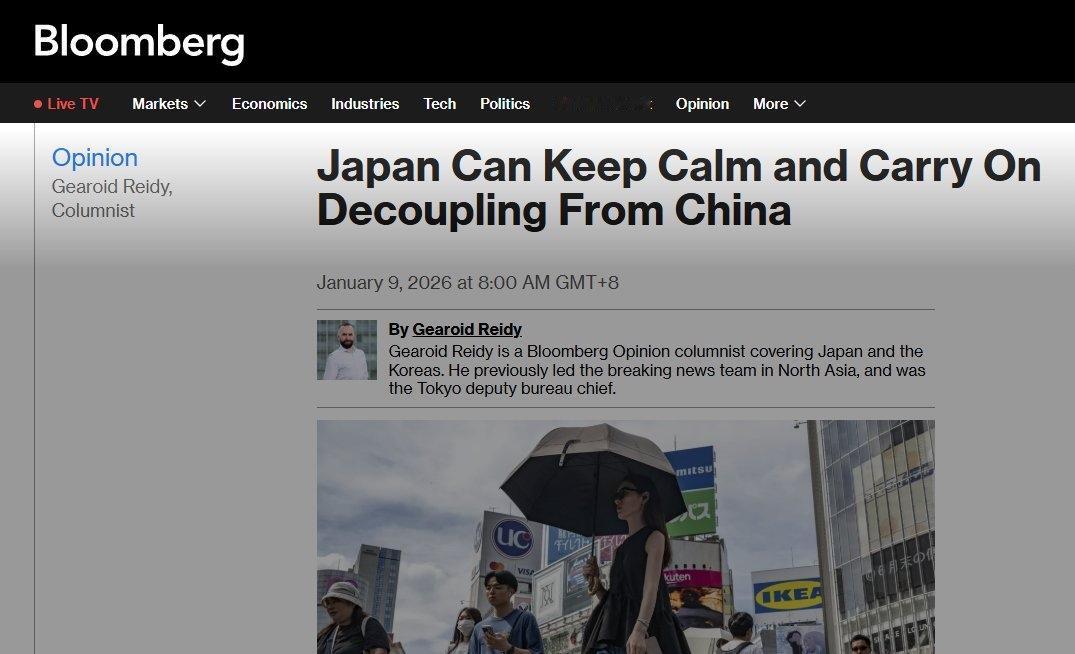
Task: Click the 'Gearoid Reidy, Columnist' sidebar byline
Action: coord(112,198)
